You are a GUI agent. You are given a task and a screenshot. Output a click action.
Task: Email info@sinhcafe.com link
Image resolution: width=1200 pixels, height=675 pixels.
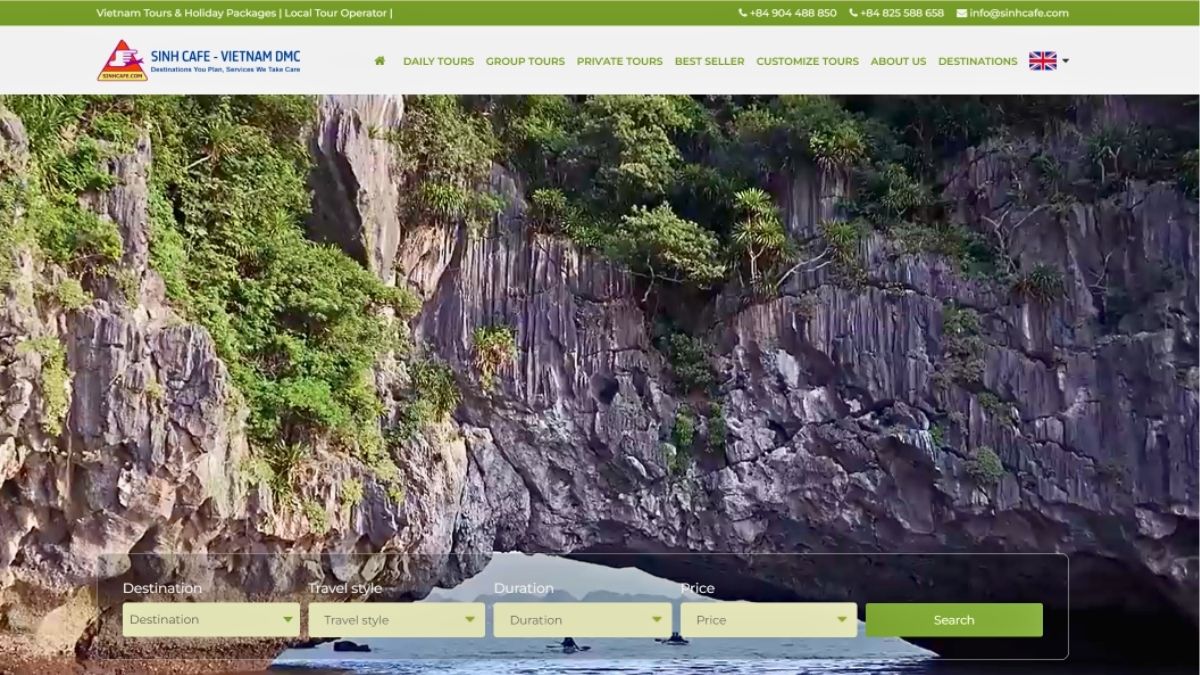(1013, 13)
